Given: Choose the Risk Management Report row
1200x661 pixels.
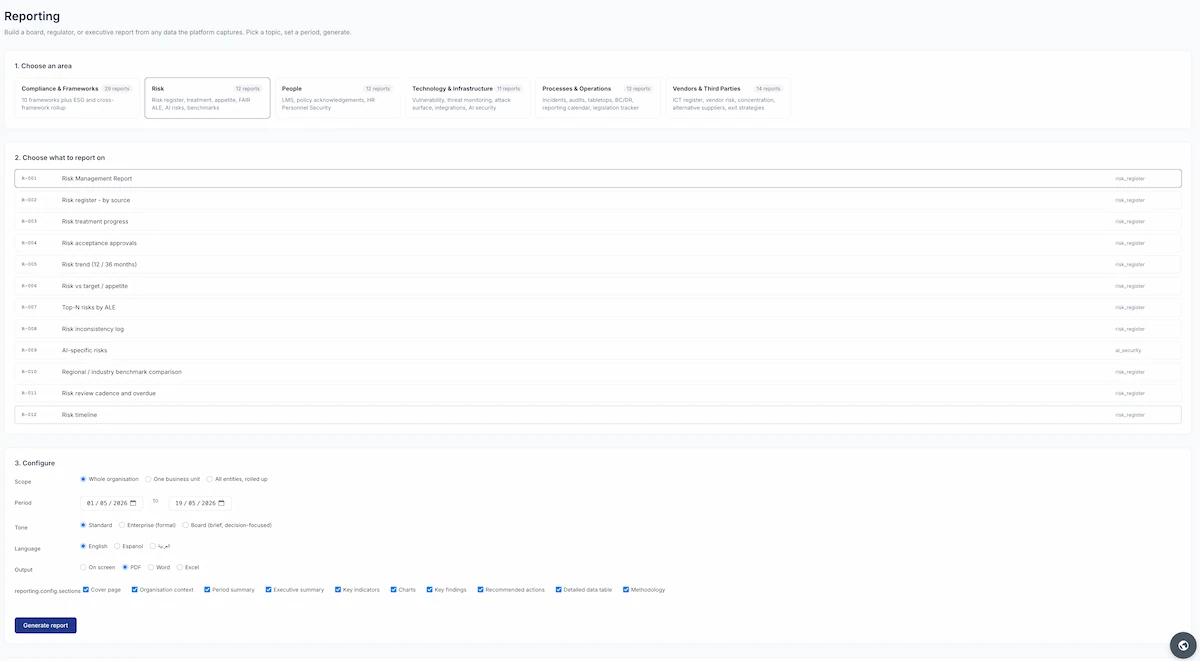Looking at the screenshot, I should coord(598,178).
